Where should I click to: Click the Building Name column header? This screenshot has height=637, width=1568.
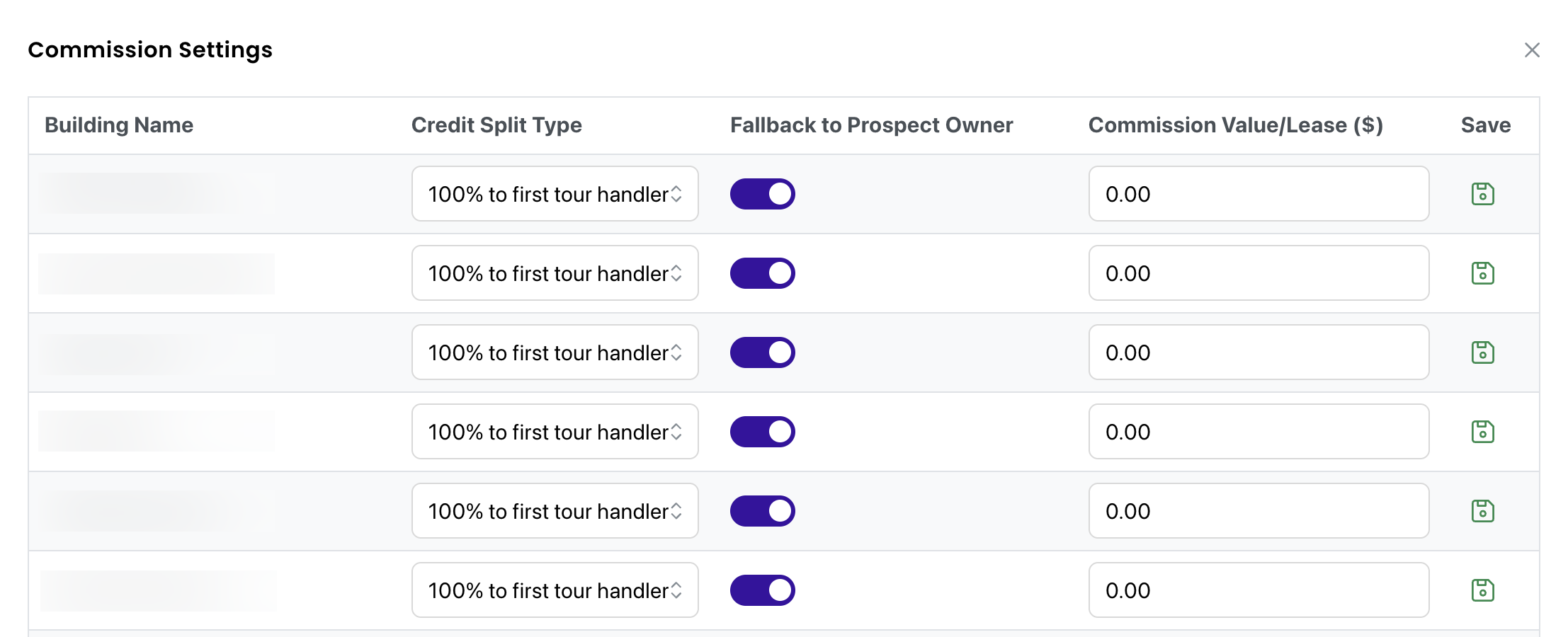[x=119, y=125]
